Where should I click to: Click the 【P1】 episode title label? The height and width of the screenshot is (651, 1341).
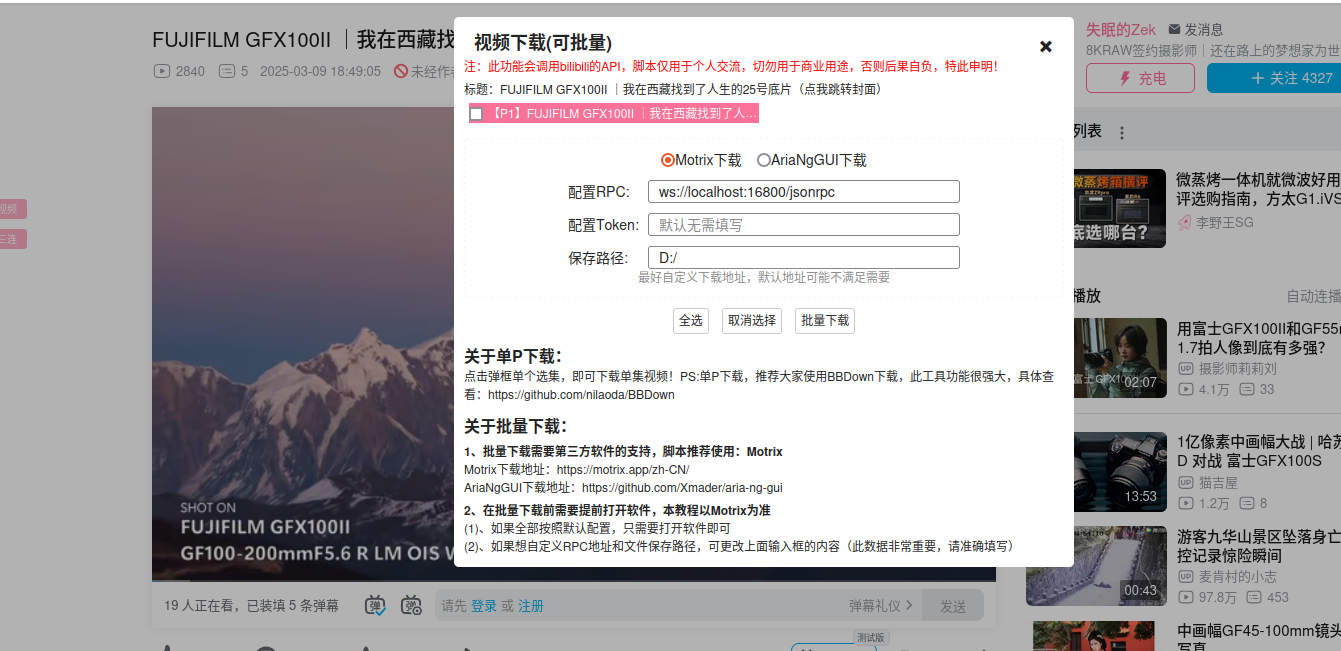[622, 114]
